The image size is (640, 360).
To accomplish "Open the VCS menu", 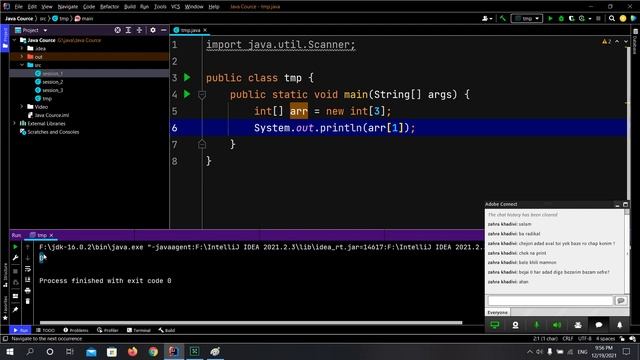I will (x=176, y=7).
